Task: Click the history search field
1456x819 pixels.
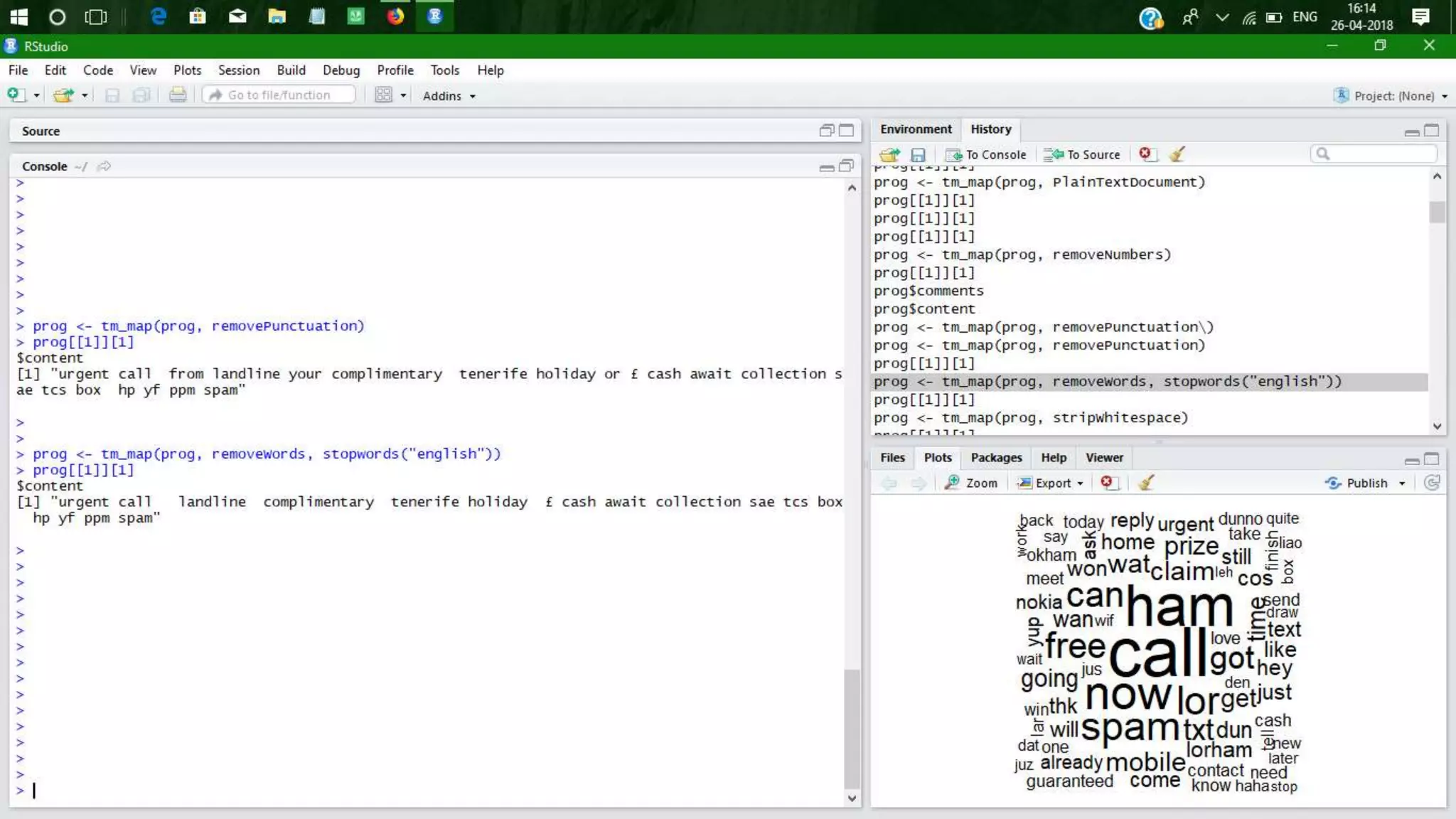Action: [1379, 154]
